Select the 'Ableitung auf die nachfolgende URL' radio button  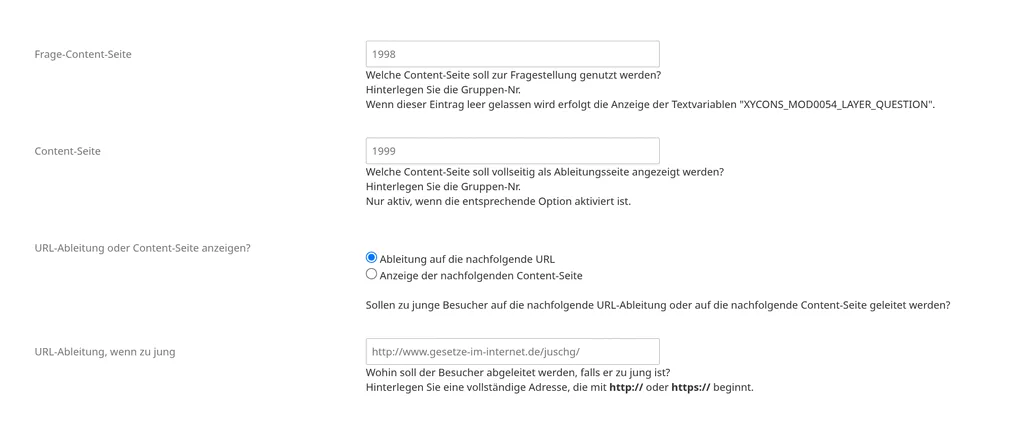(x=372, y=258)
